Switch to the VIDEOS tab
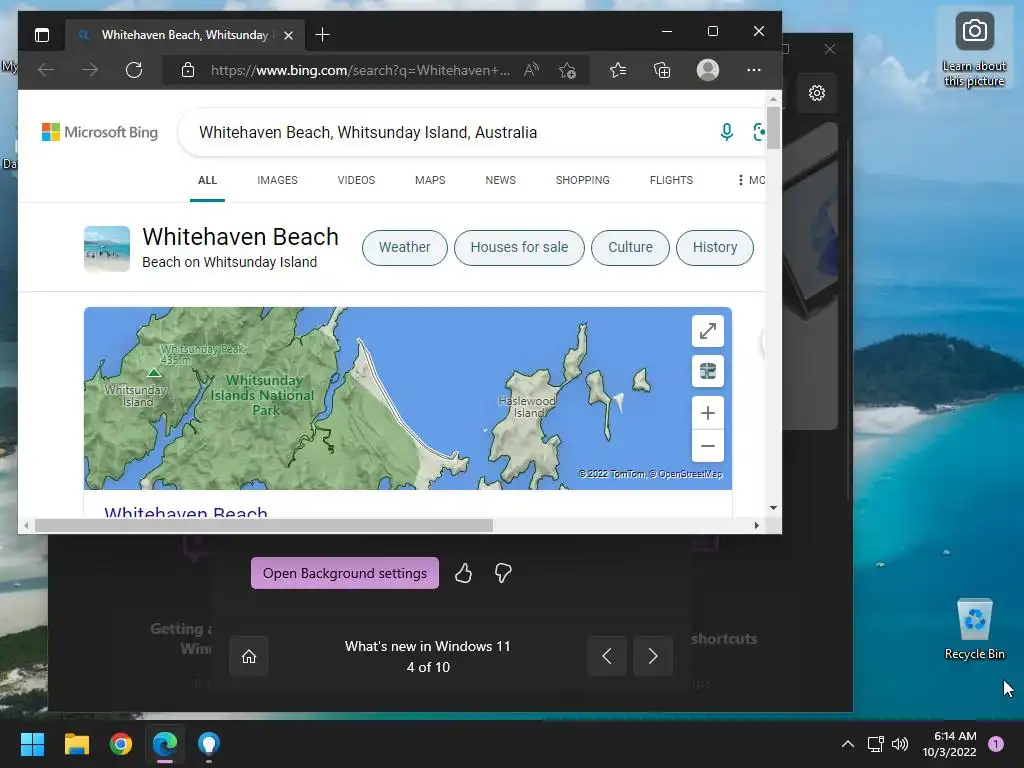 point(356,180)
